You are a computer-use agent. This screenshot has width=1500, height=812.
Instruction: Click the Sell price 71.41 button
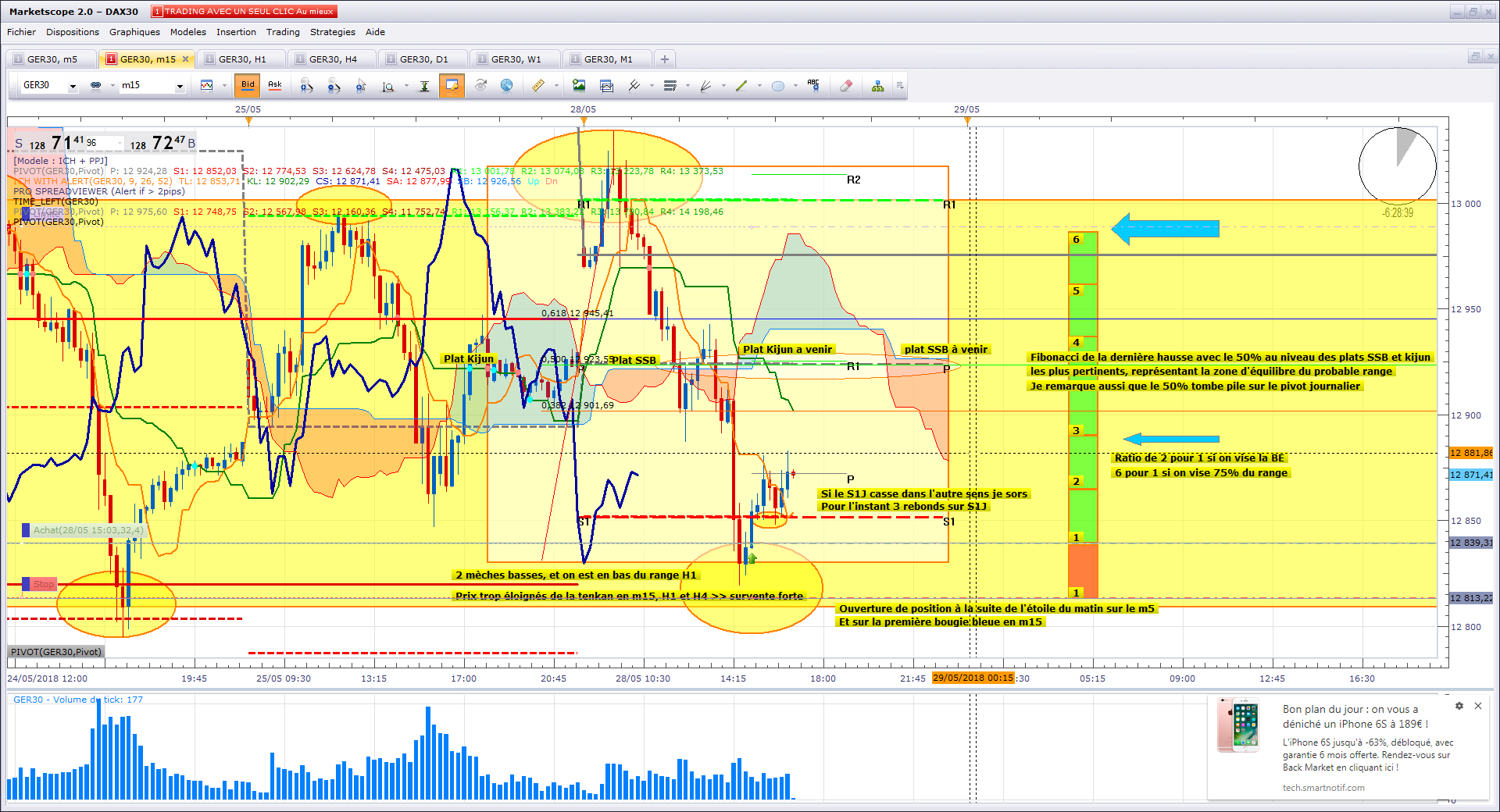pos(49,143)
